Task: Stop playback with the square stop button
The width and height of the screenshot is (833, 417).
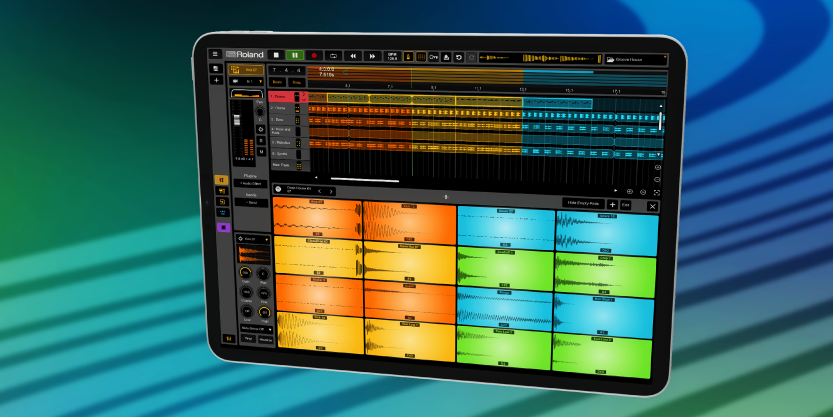Action: tap(276, 55)
